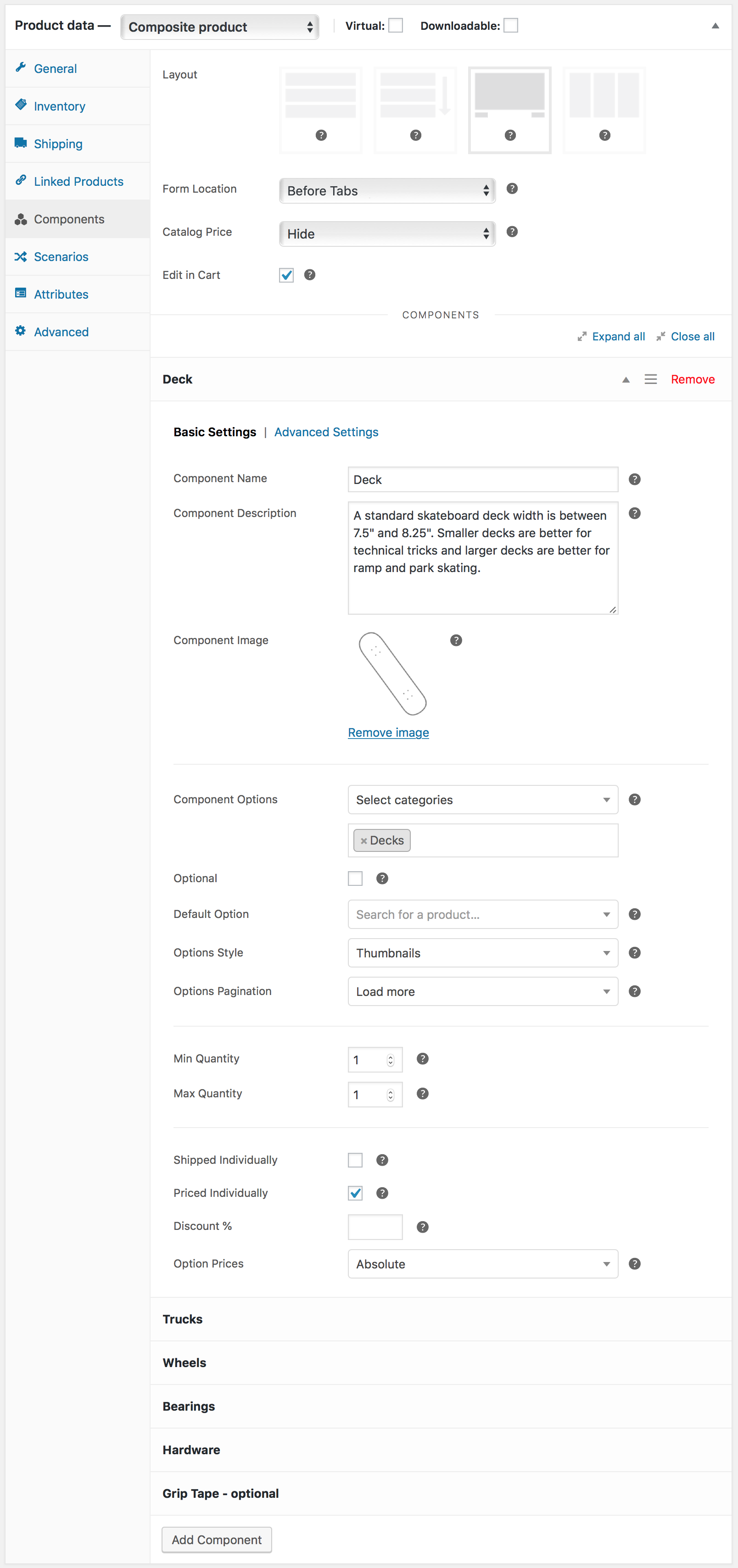Click the help icon beside Component Name

(x=634, y=479)
